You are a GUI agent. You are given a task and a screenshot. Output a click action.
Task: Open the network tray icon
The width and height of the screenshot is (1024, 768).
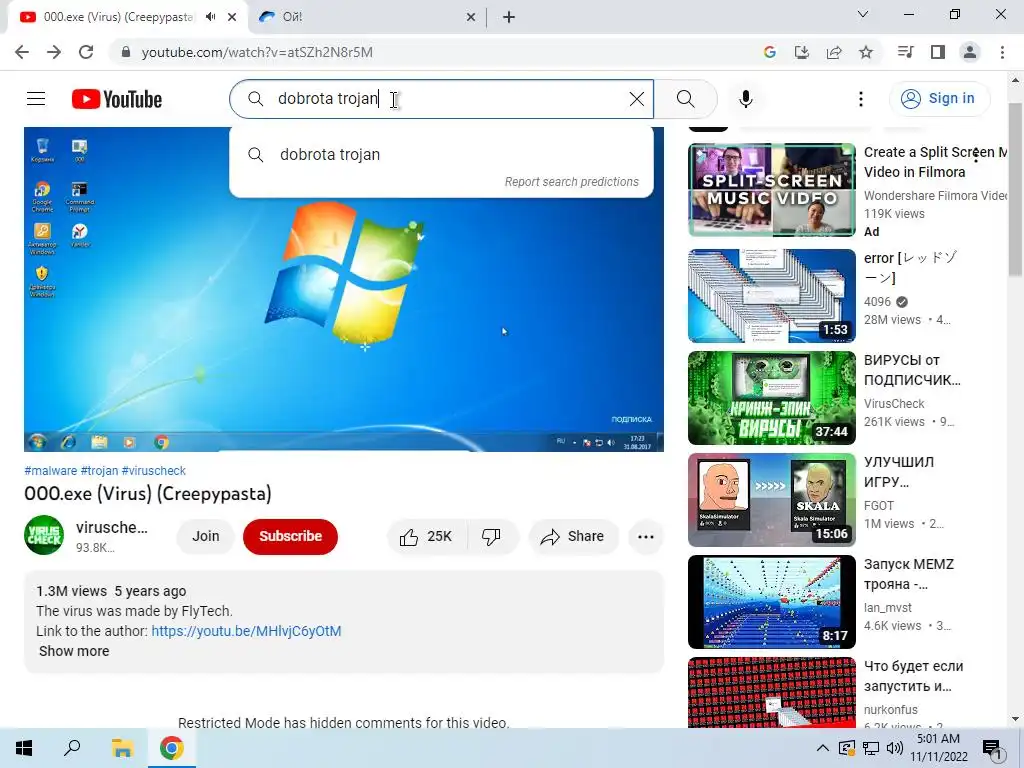[x=871, y=748]
